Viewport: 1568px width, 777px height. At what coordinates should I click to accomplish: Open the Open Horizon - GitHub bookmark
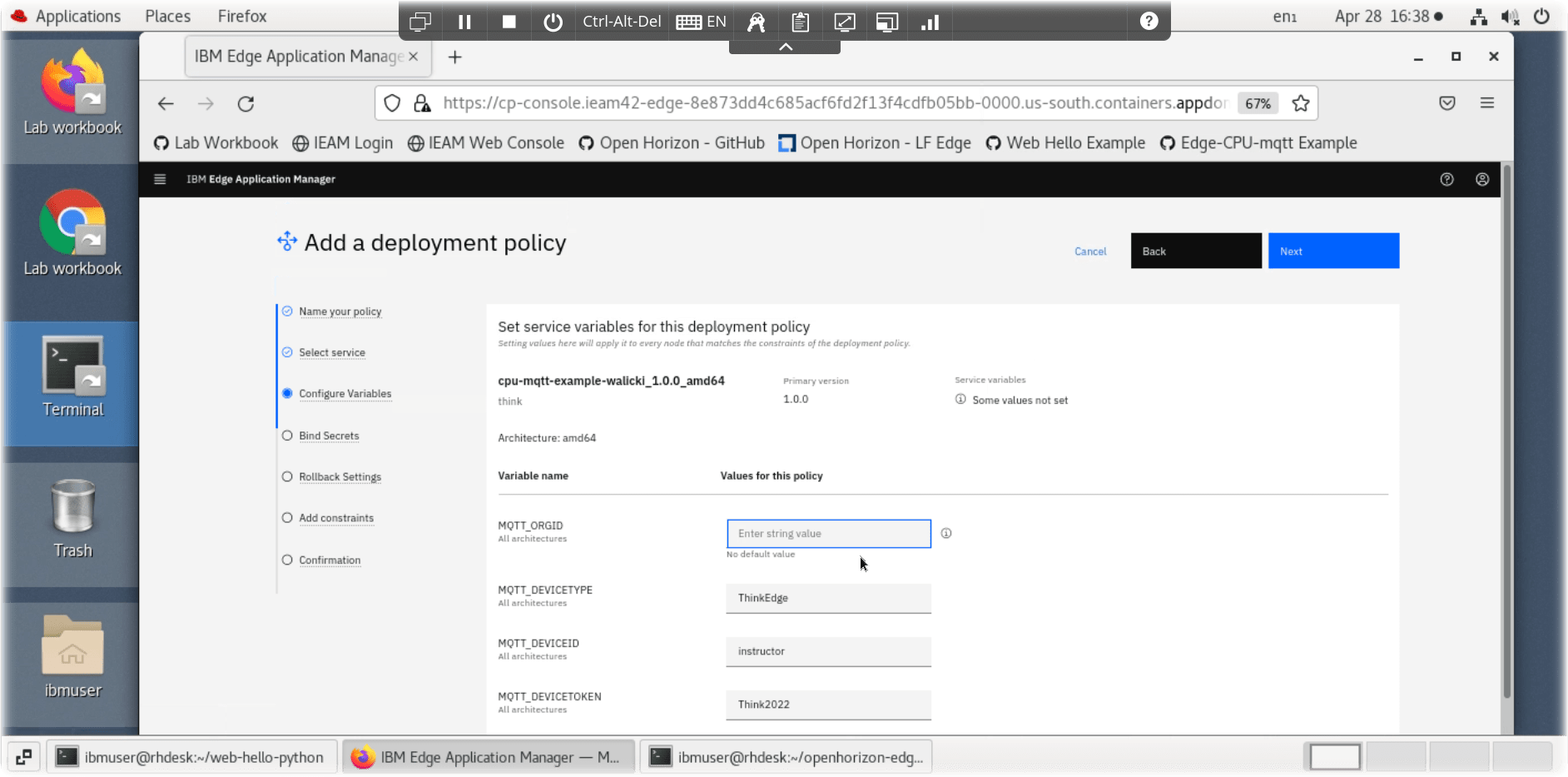pyautogui.click(x=671, y=143)
